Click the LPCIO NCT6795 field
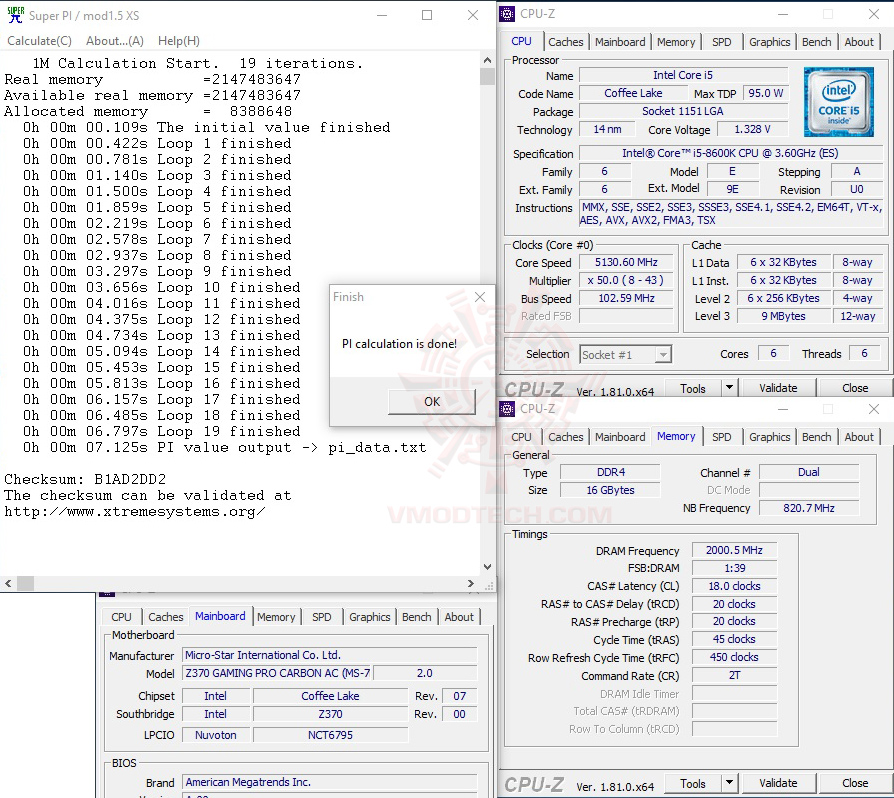This screenshot has height=798, width=894. [x=330, y=735]
